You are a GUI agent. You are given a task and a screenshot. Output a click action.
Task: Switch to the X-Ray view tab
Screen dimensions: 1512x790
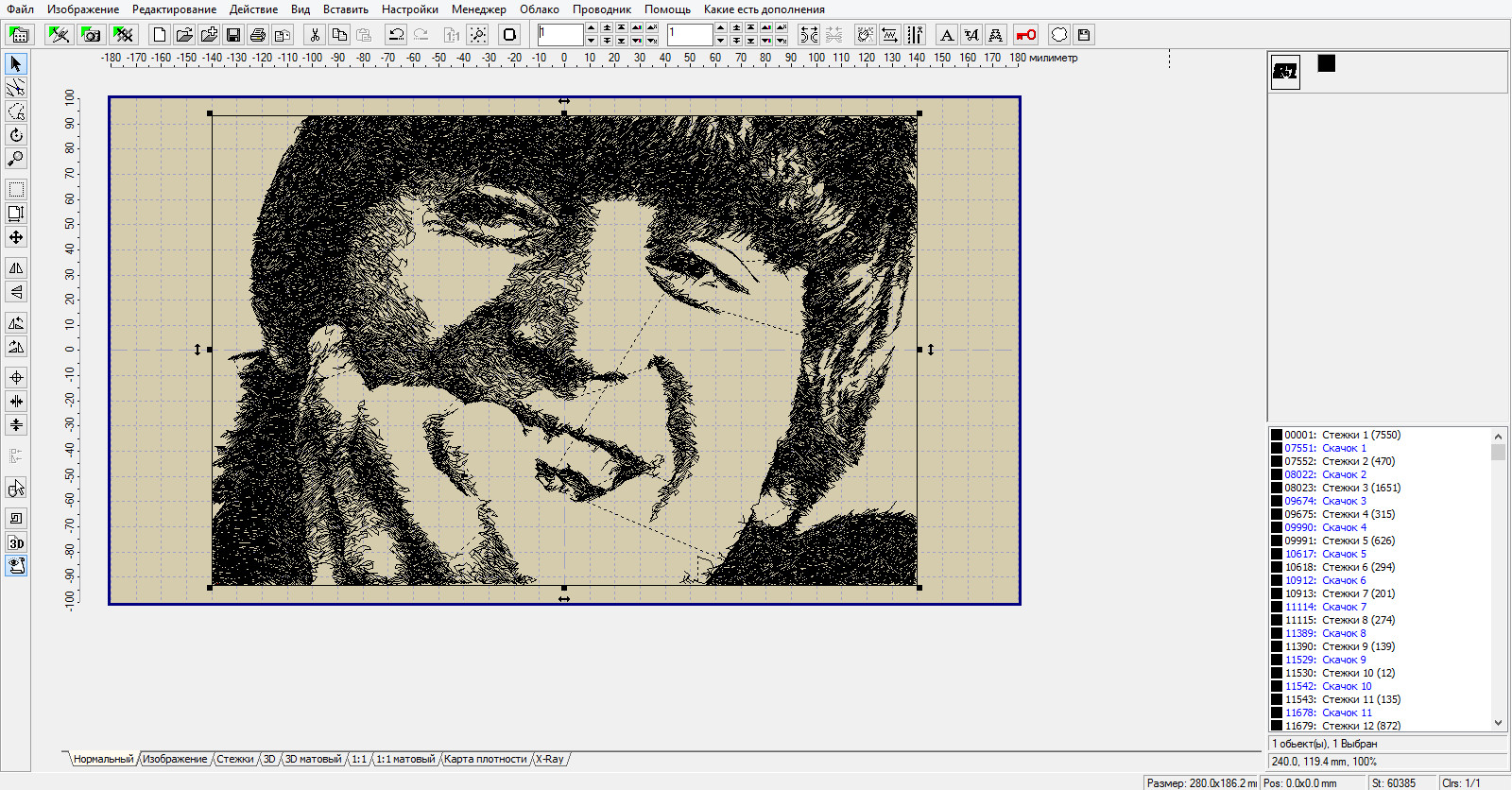click(550, 759)
